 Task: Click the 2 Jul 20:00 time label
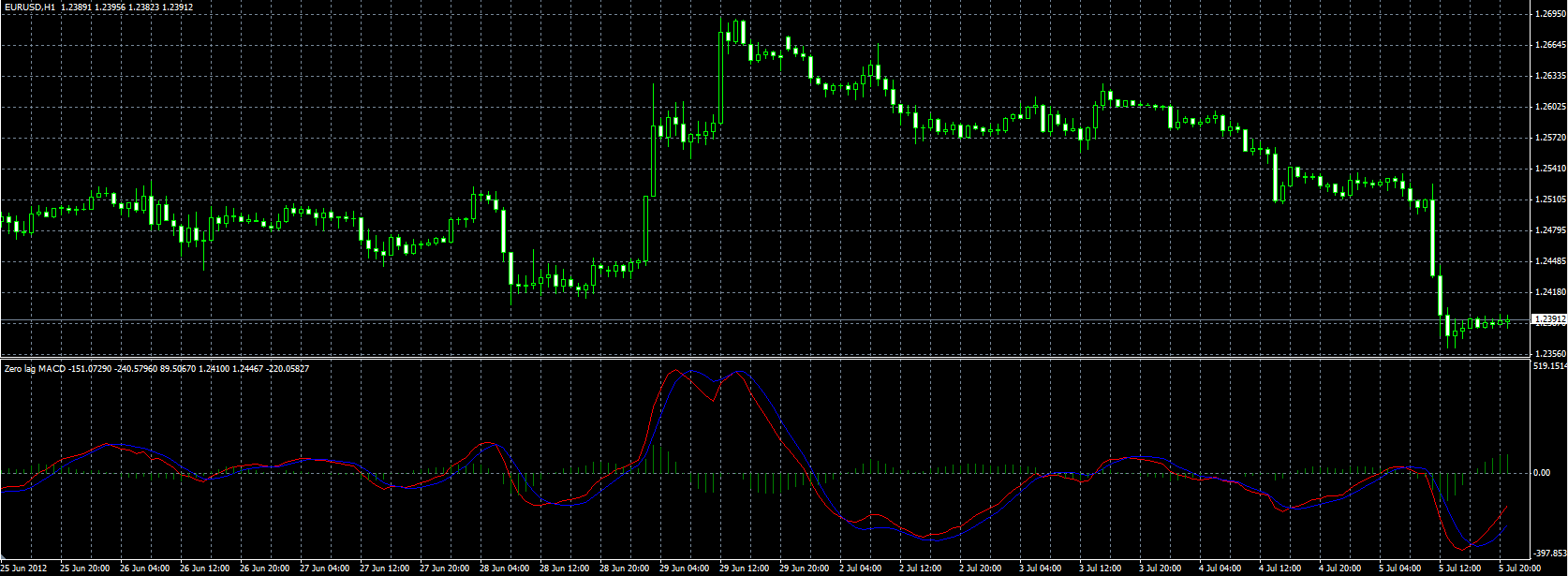[982, 569]
